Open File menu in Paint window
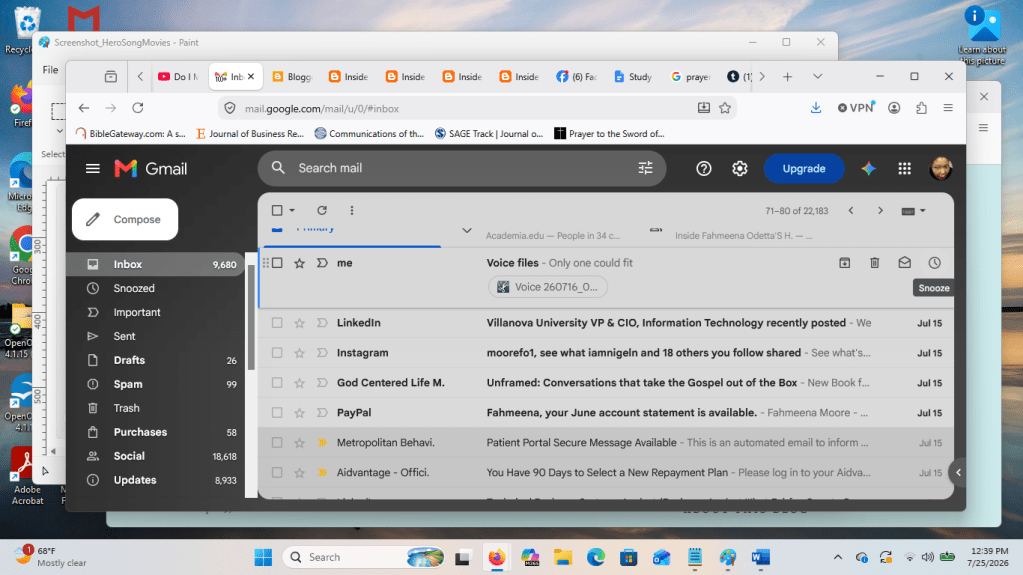The image size is (1023, 575). [50, 70]
